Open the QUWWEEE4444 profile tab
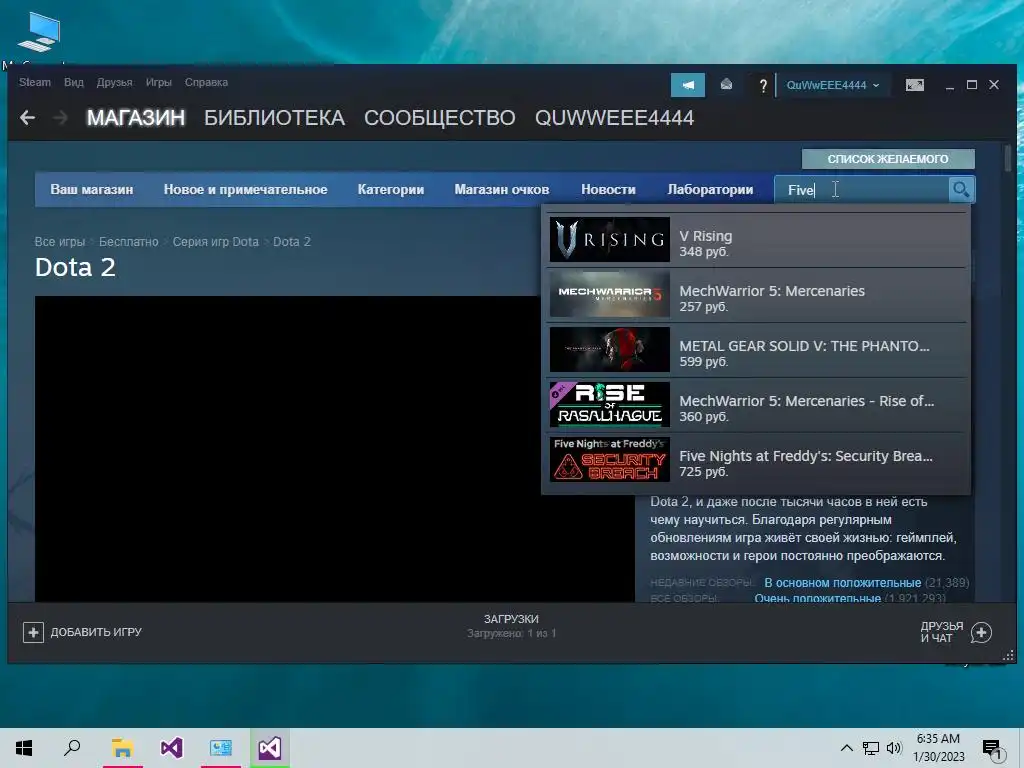The width and height of the screenshot is (1024, 768). click(x=615, y=118)
